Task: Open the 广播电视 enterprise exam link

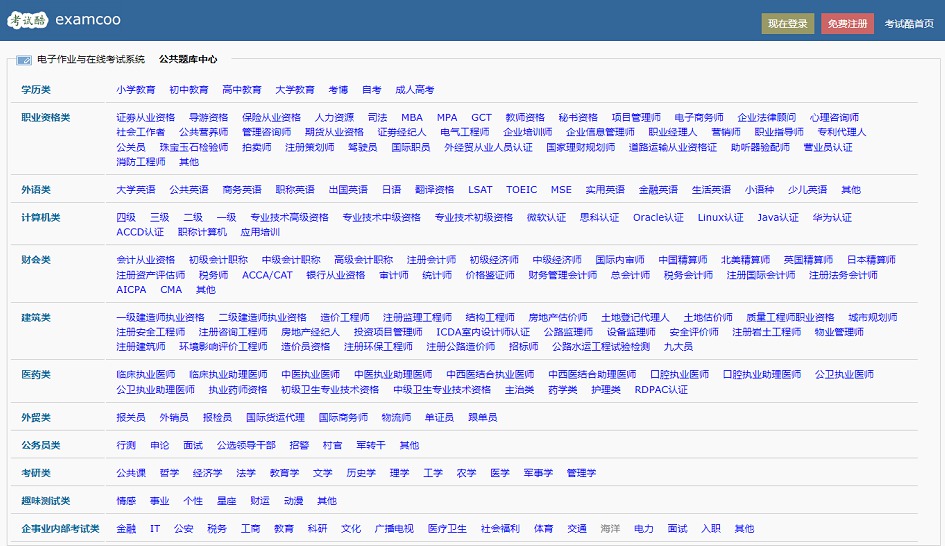Action: 394,529
